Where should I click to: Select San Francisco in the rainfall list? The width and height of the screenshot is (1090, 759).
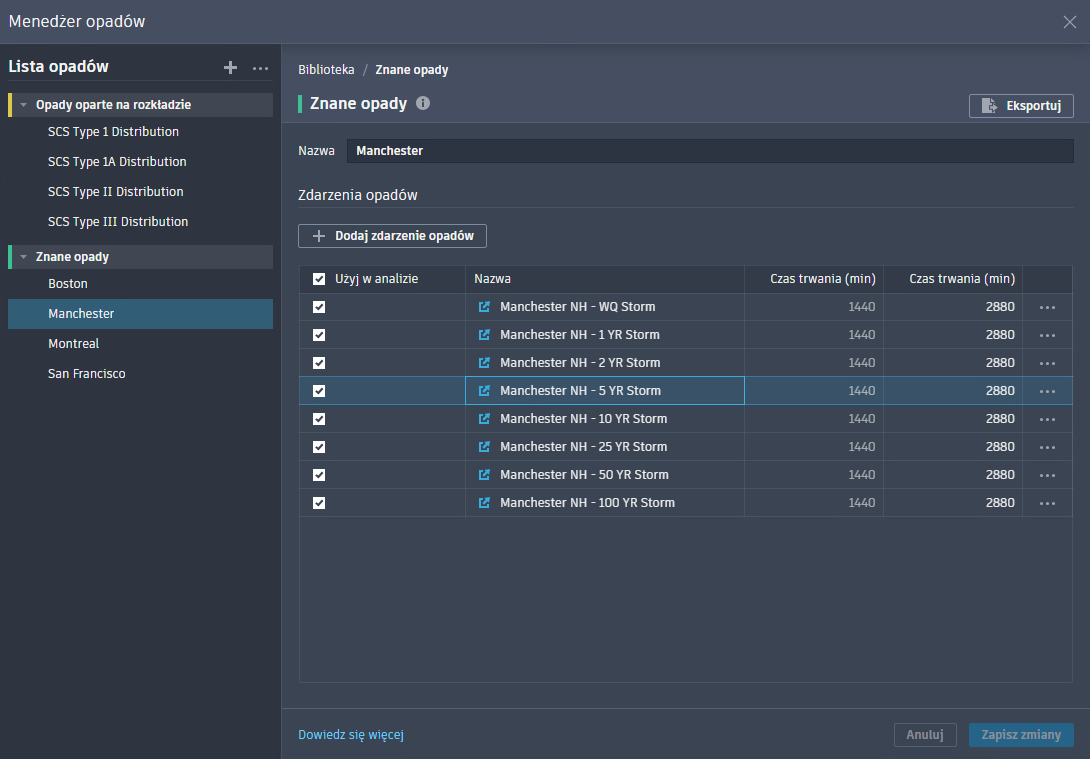point(140,373)
